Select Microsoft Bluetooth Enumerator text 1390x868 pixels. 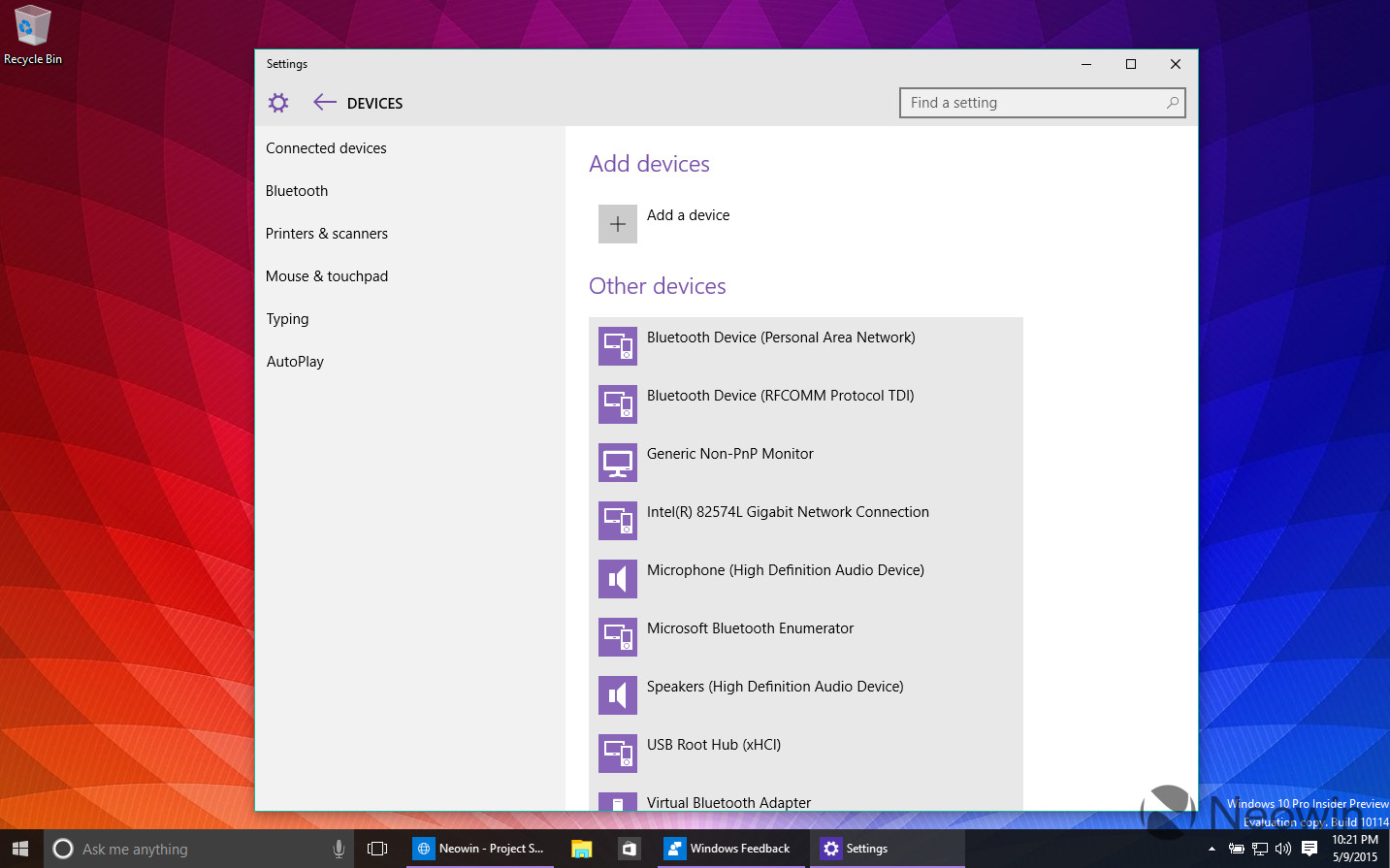coord(750,628)
